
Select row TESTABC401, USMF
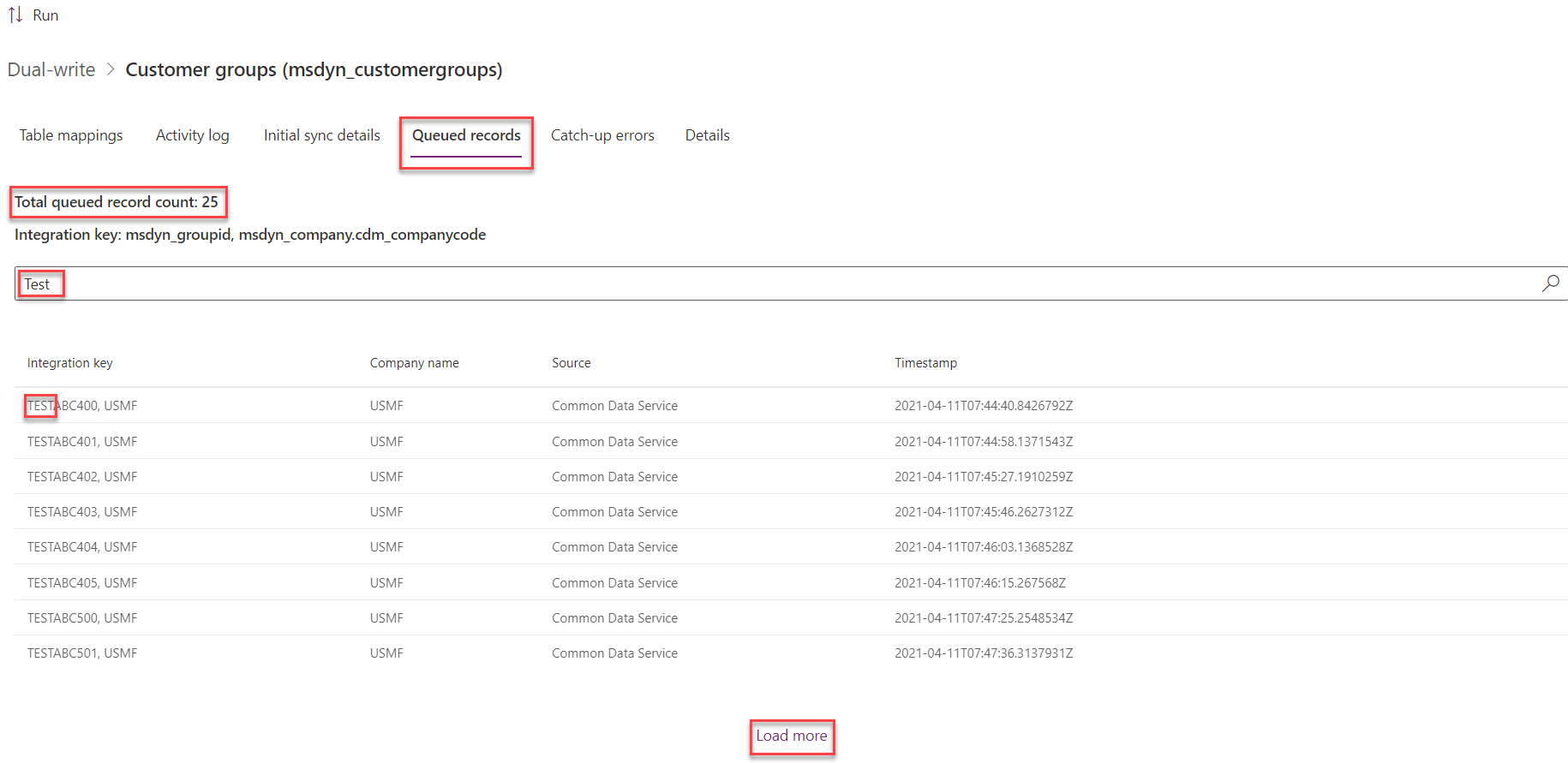coord(791,441)
